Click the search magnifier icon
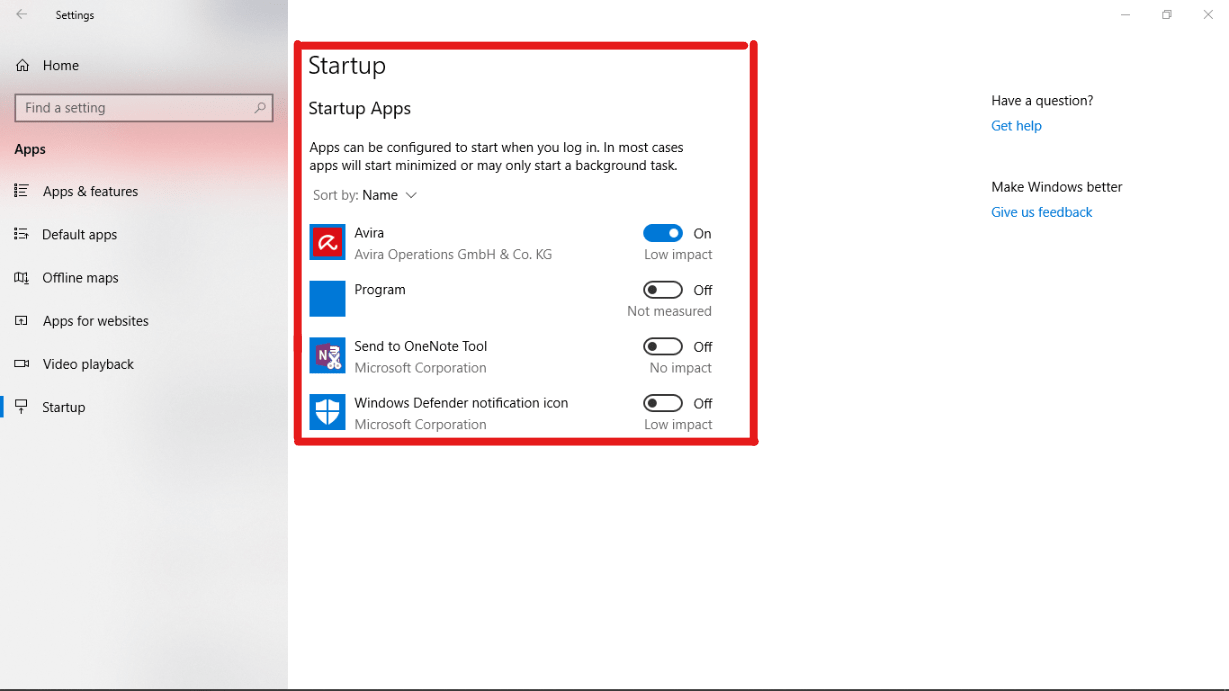 click(260, 108)
